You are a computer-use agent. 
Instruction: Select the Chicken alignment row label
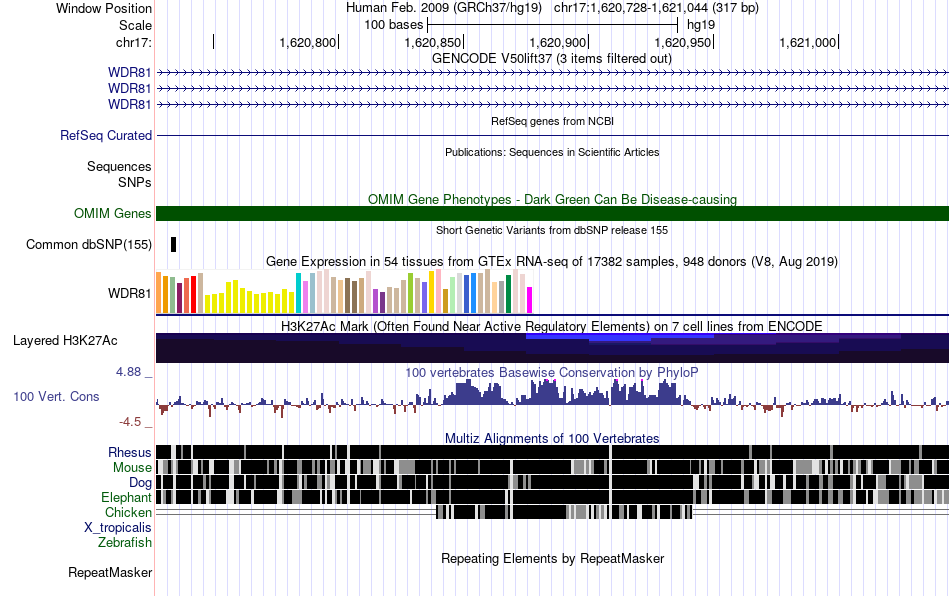(128, 512)
